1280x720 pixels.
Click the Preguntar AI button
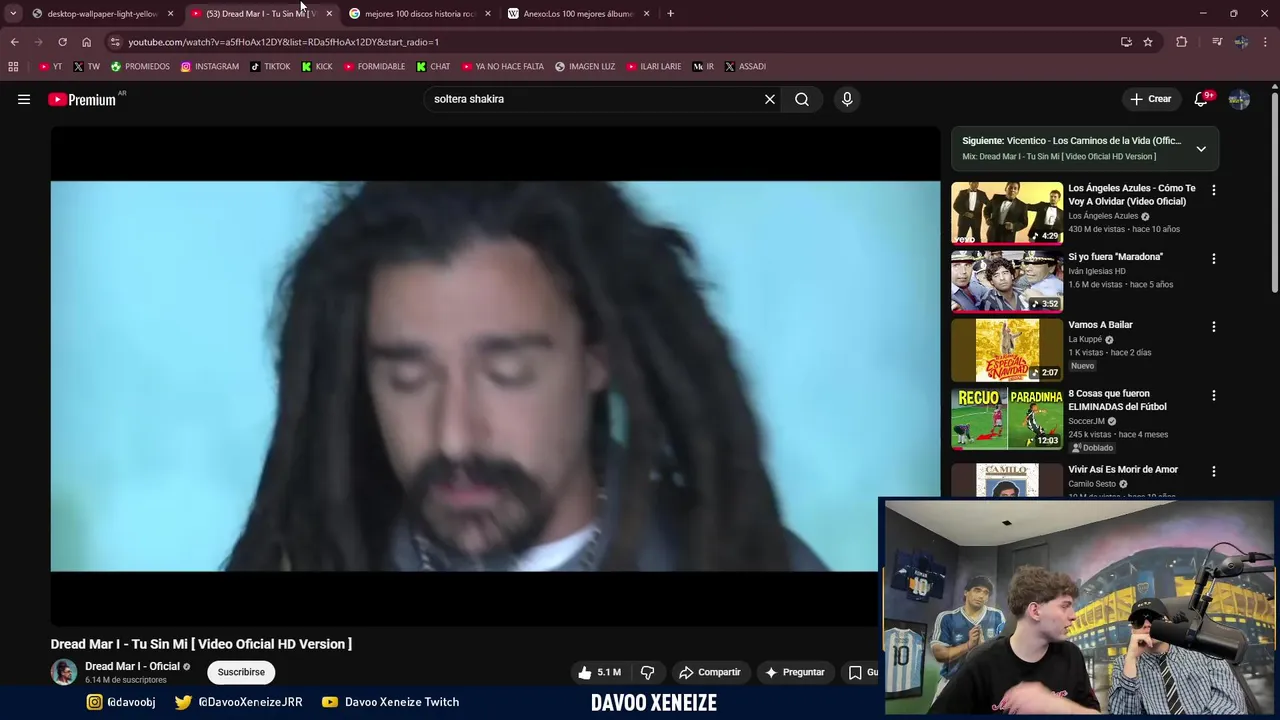pyautogui.click(x=795, y=672)
